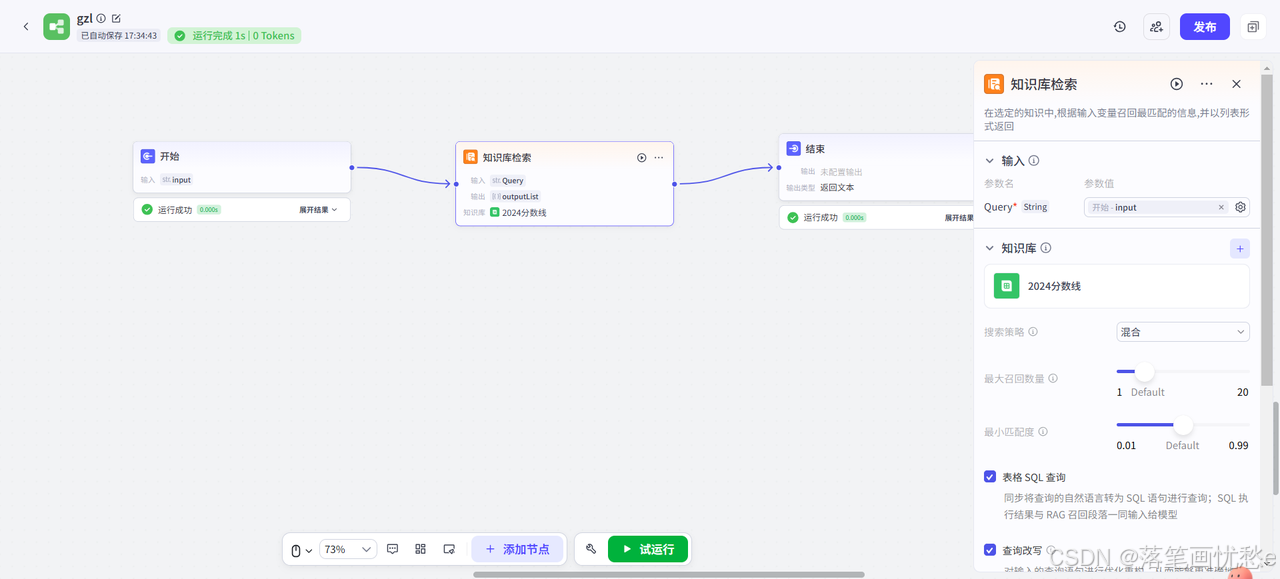
Task: Collapse the 知识库 section
Action: [990, 248]
